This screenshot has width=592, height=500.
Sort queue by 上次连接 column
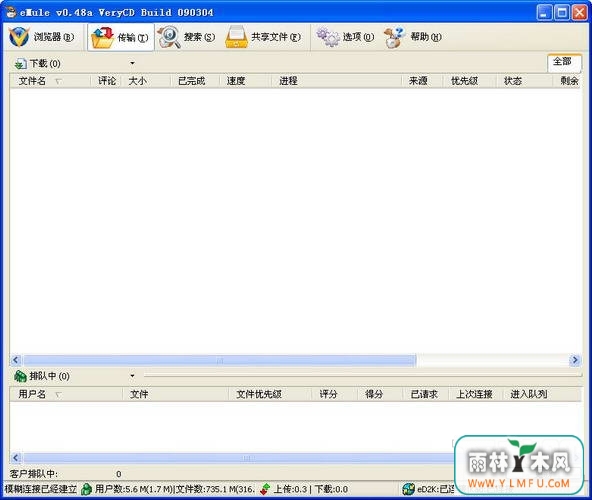pos(476,394)
